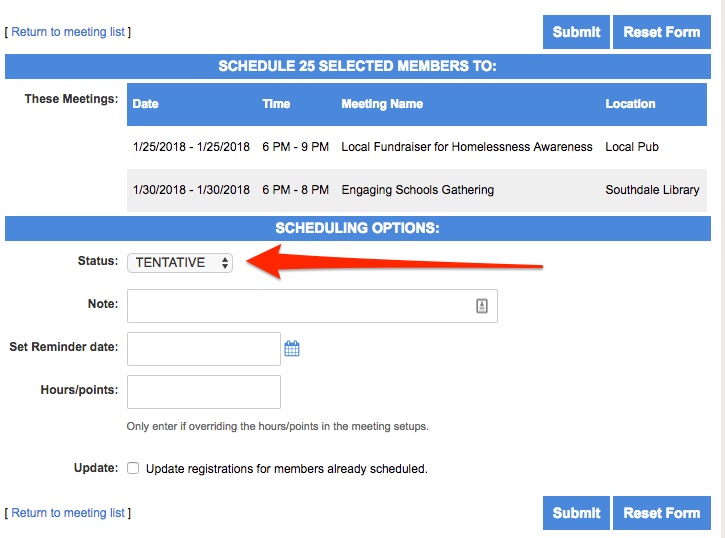Image resolution: width=725 pixels, height=538 pixels.
Task: Click the Scheduling Options heading bar
Action: pyautogui.click(x=358, y=228)
